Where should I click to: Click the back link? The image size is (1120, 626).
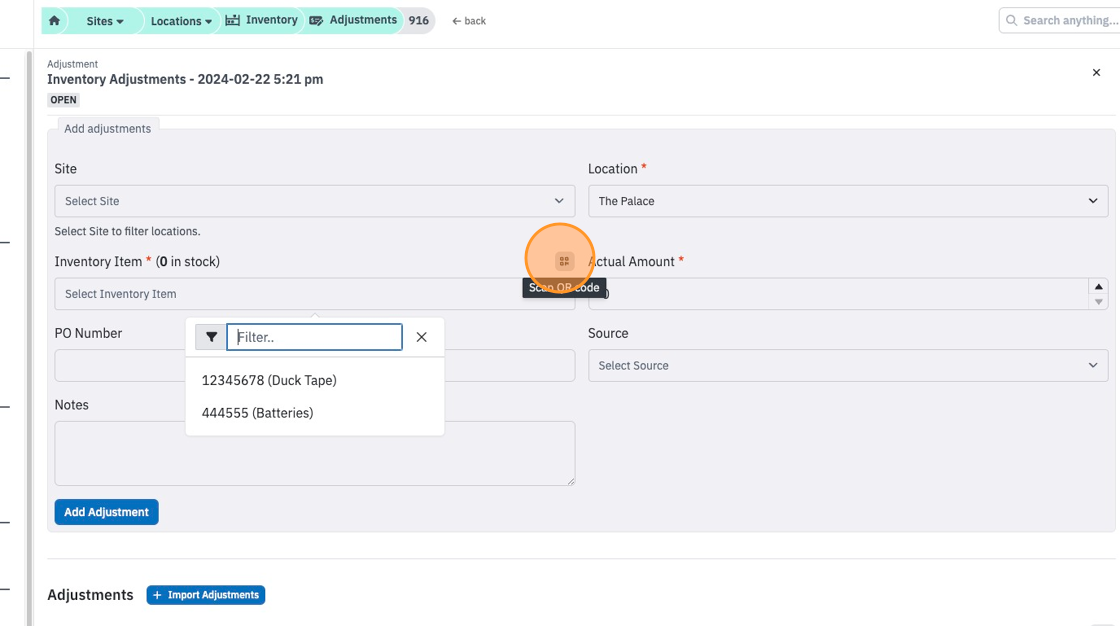point(469,21)
